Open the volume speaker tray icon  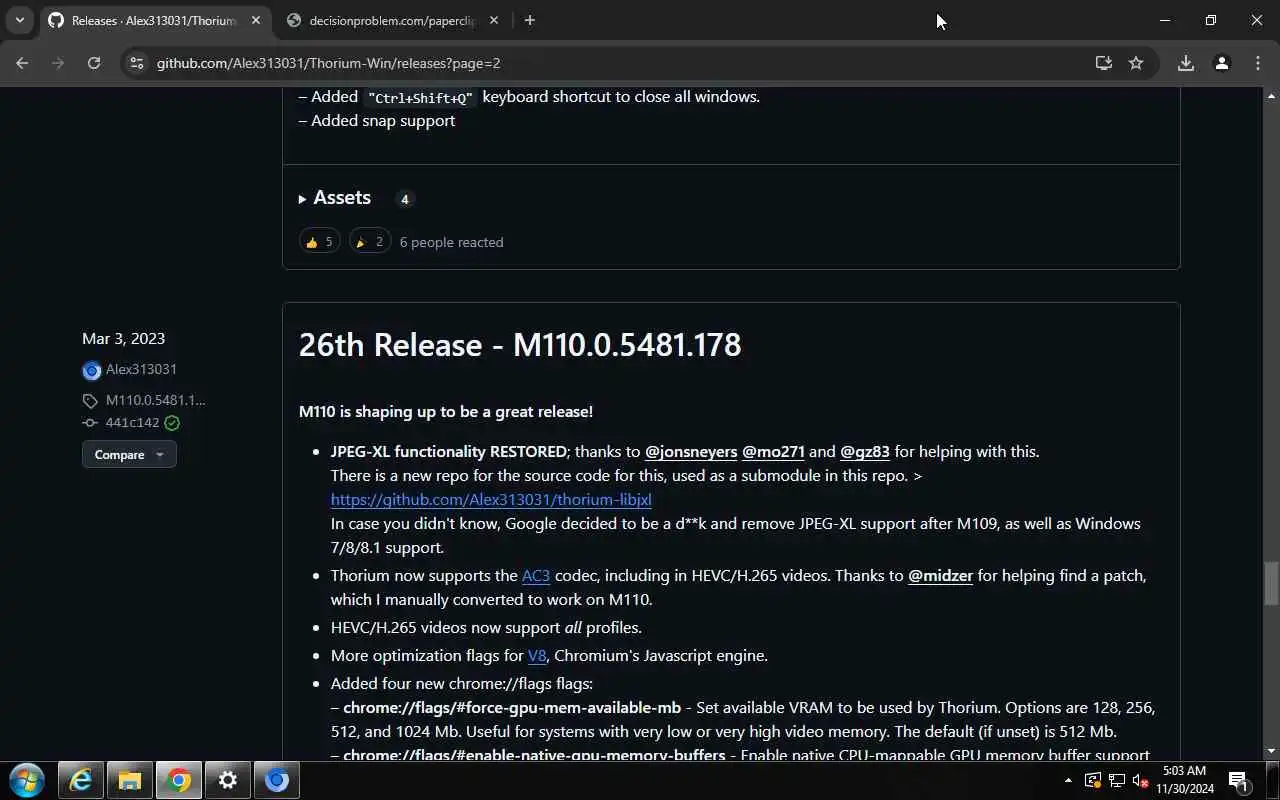coord(1140,780)
